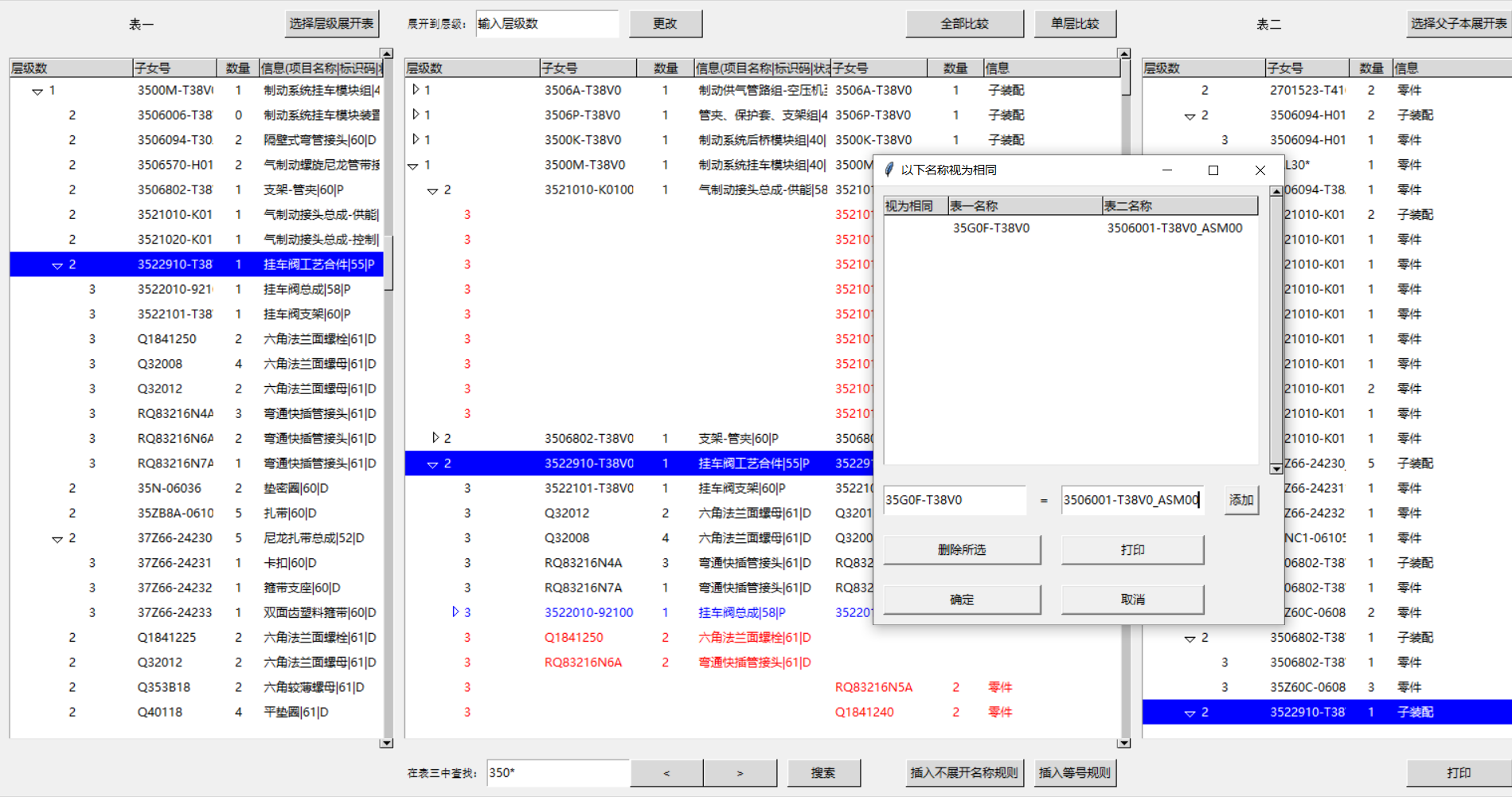Click the 插入不展开名称规则 button
1512x797 pixels.
pos(964,772)
